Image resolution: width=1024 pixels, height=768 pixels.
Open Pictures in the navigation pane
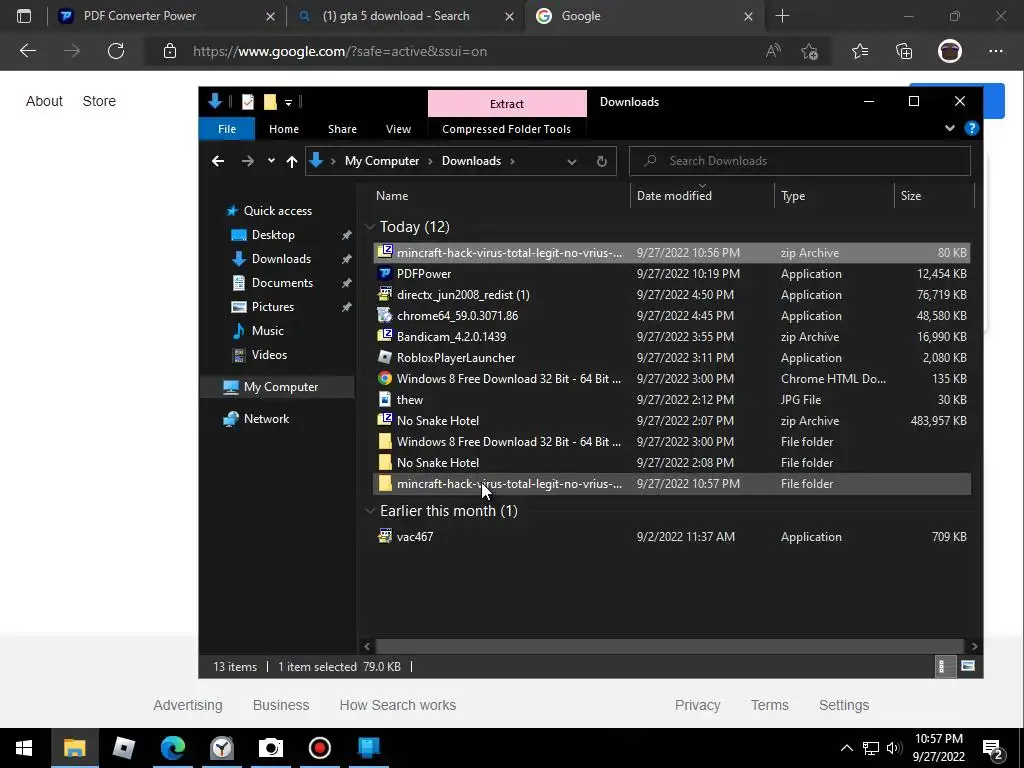[x=273, y=307]
